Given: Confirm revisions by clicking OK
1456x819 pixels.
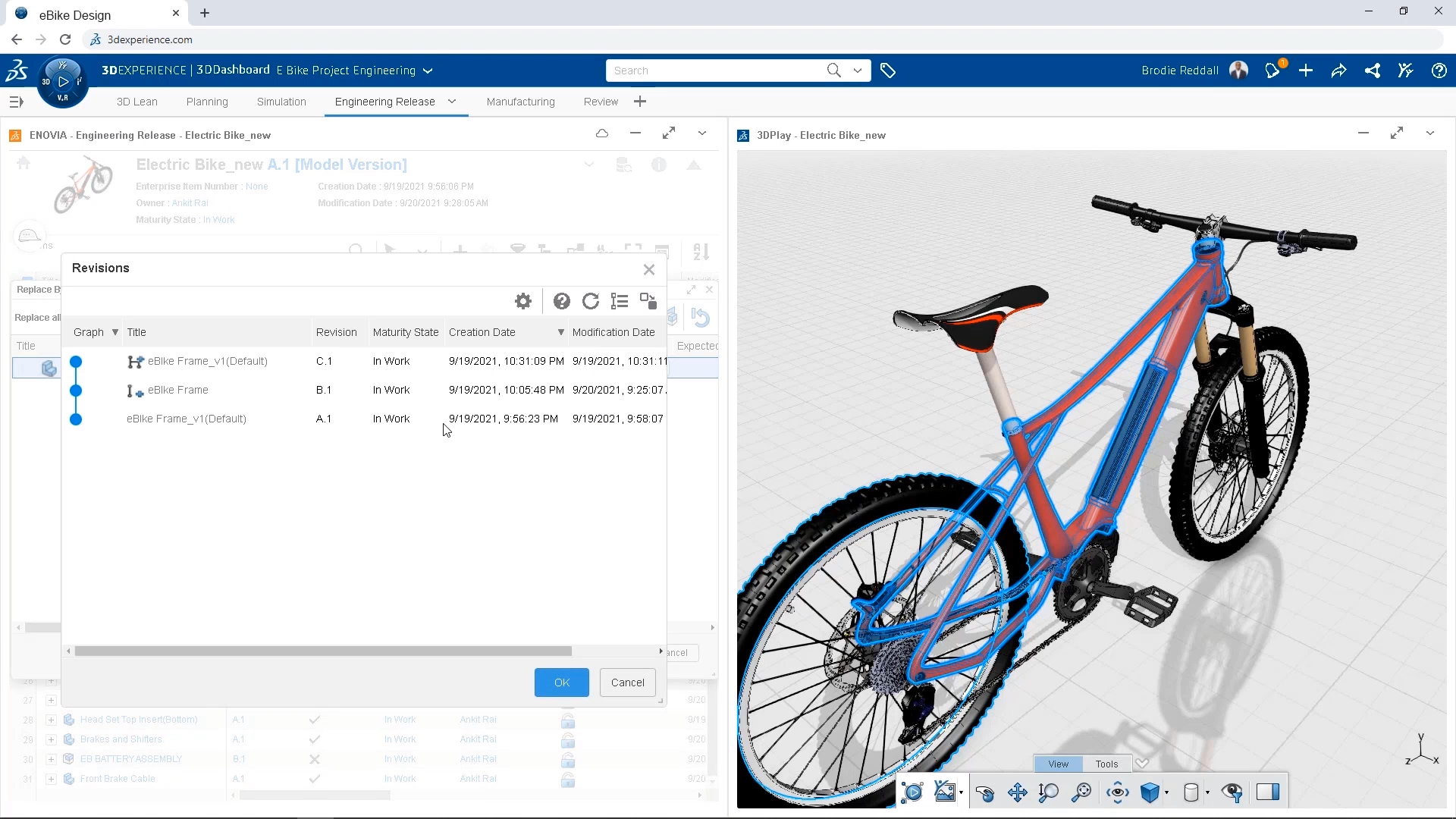Looking at the screenshot, I should coord(561,682).
